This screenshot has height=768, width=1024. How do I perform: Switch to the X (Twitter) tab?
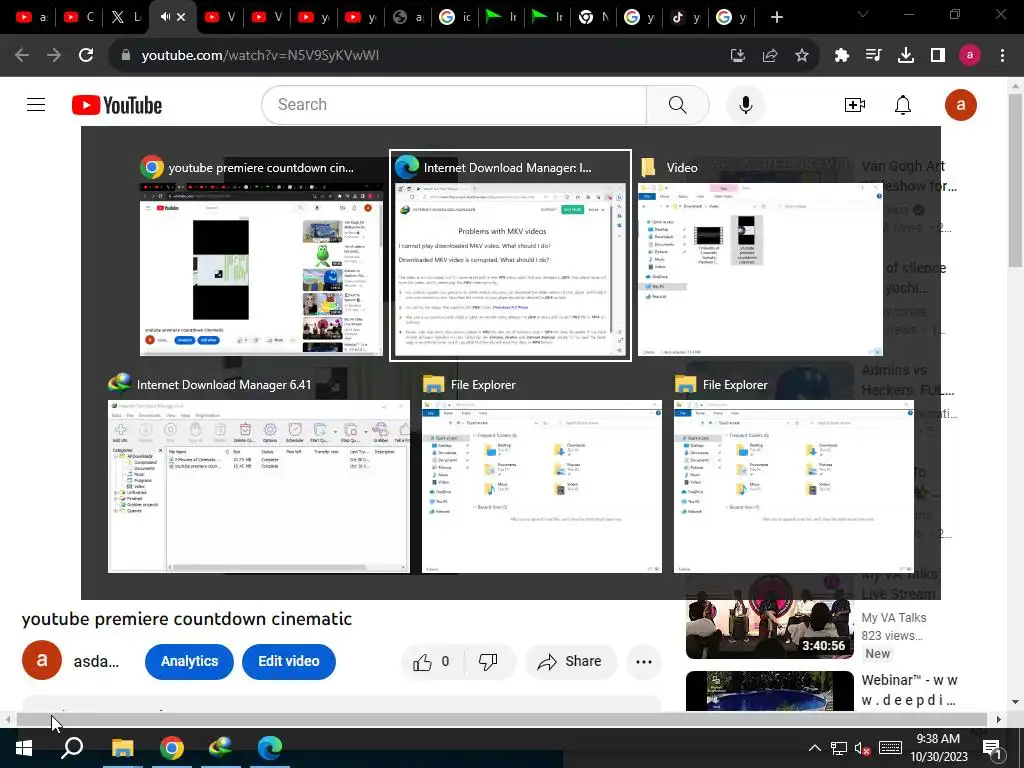coord(125,17)
